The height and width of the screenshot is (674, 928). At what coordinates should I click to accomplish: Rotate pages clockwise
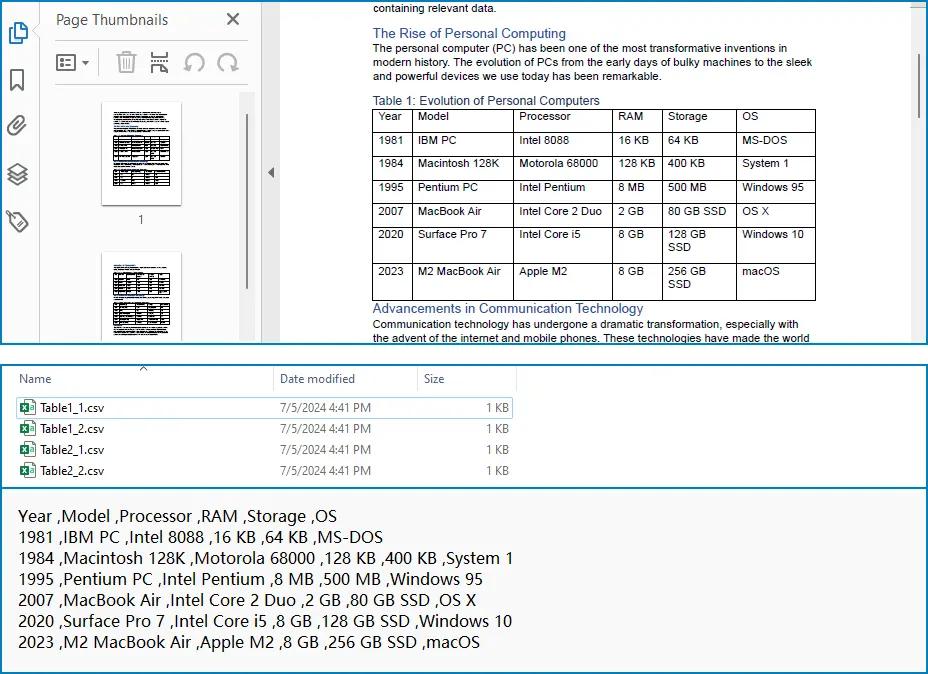pyautogui.click(x=227, y=62)
